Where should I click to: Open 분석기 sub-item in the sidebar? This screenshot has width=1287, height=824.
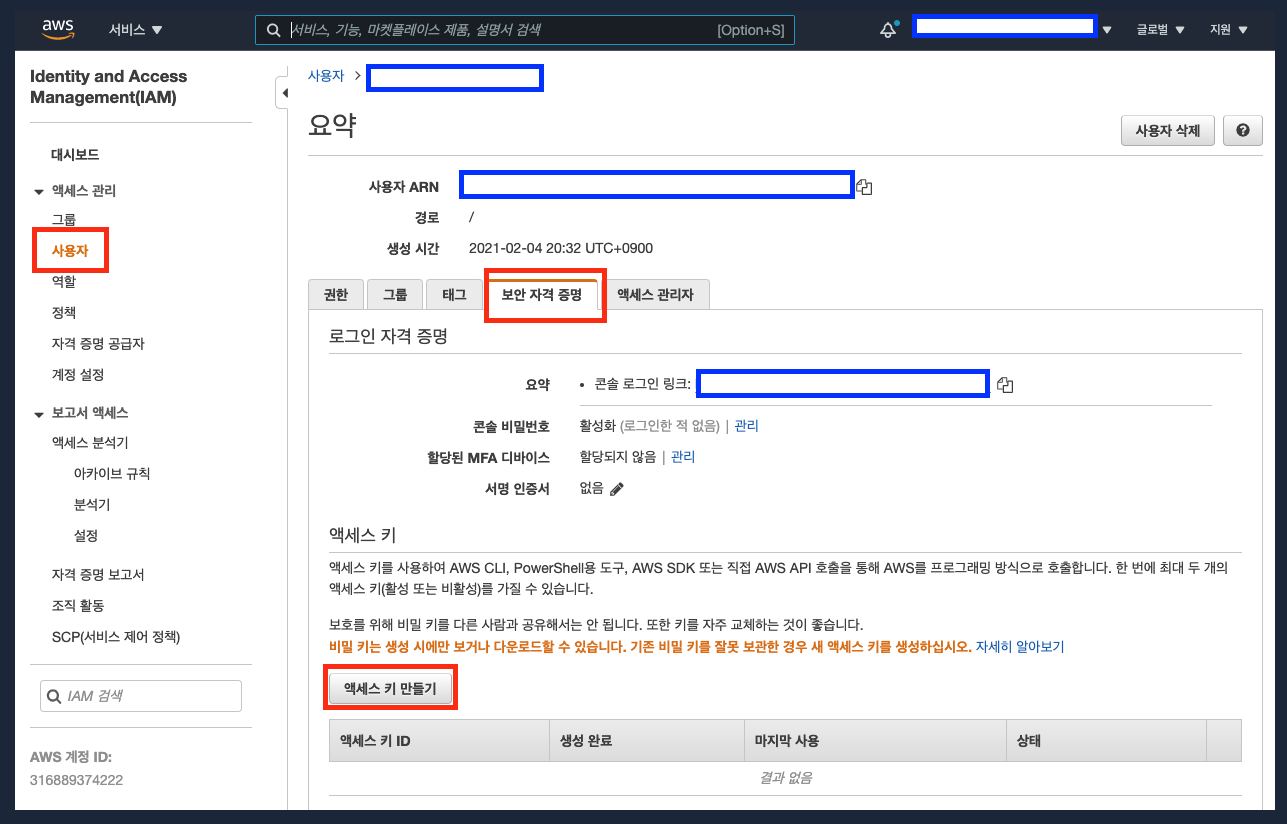click(x=92, y=504)
